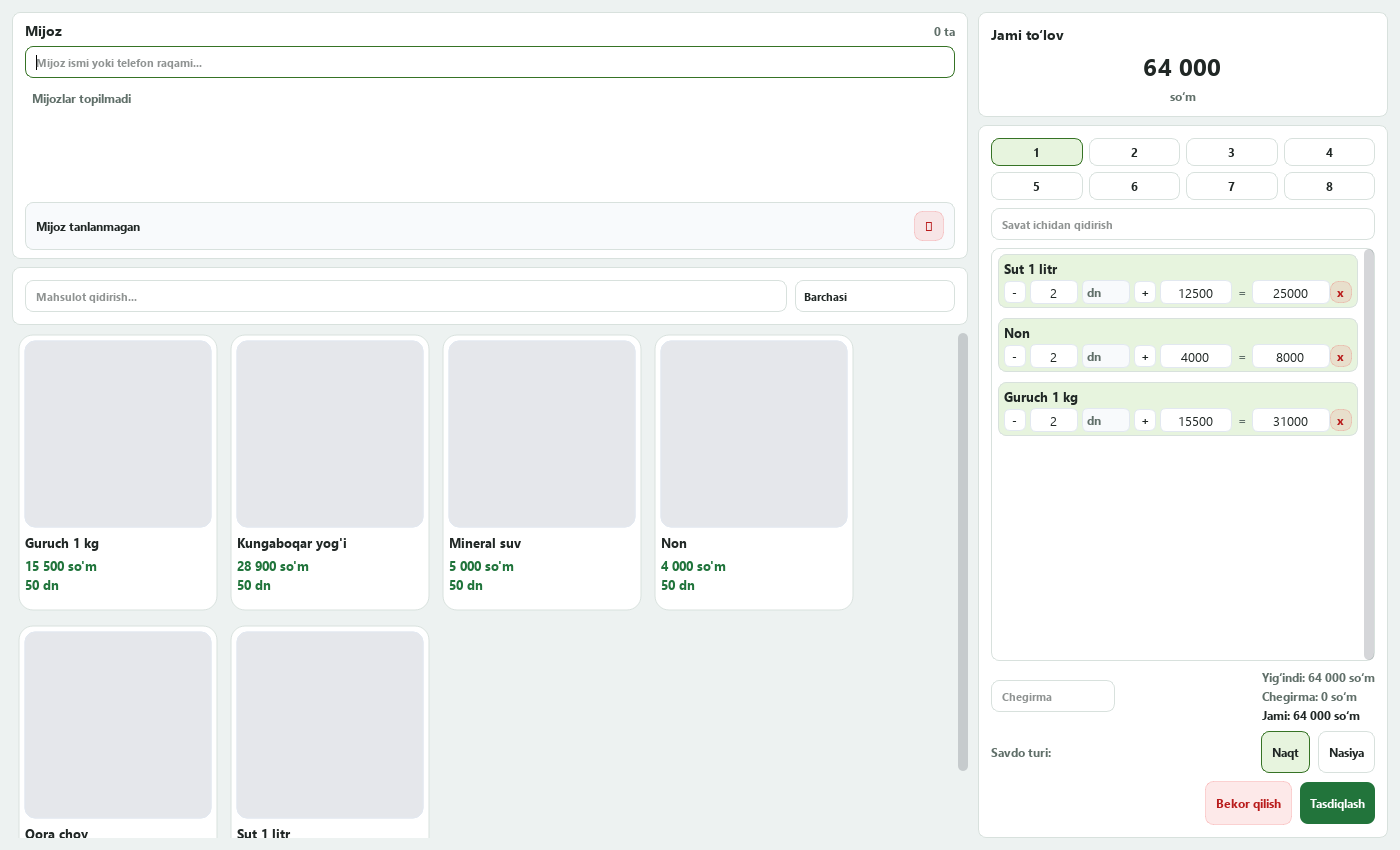Open the dn unit selector for Guruch
This screenshot has height=850, width=1400.
[x=1106, y=420]
